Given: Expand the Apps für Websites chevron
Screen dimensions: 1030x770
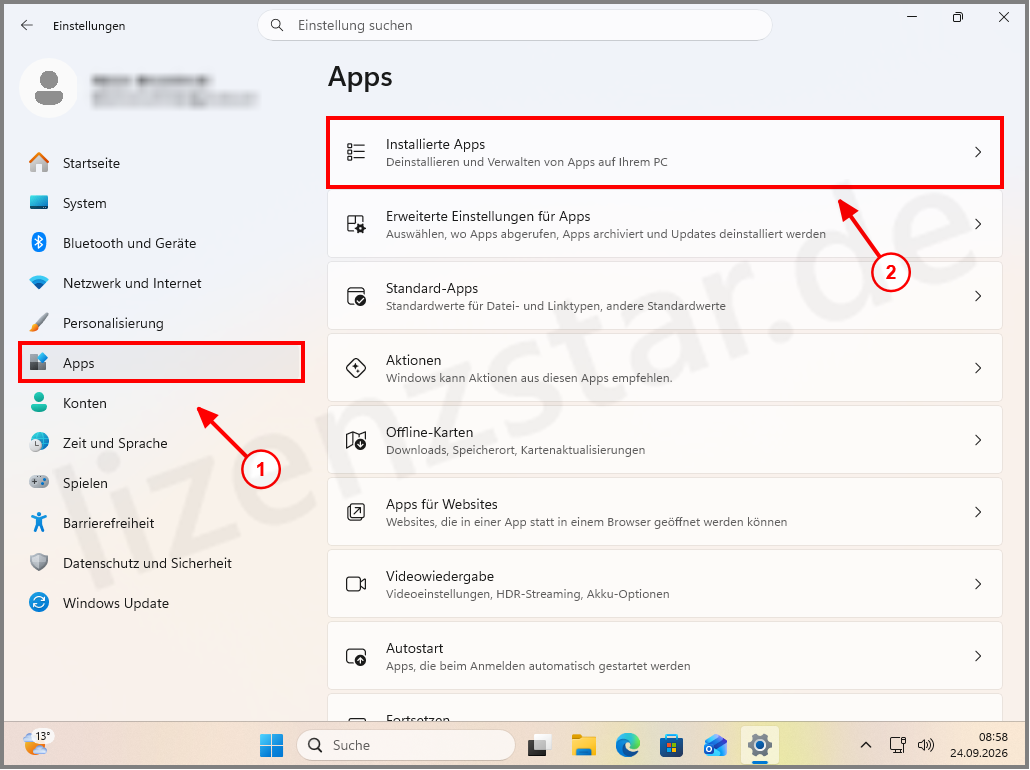Looking at the screenshot, I should coord(978,512).
